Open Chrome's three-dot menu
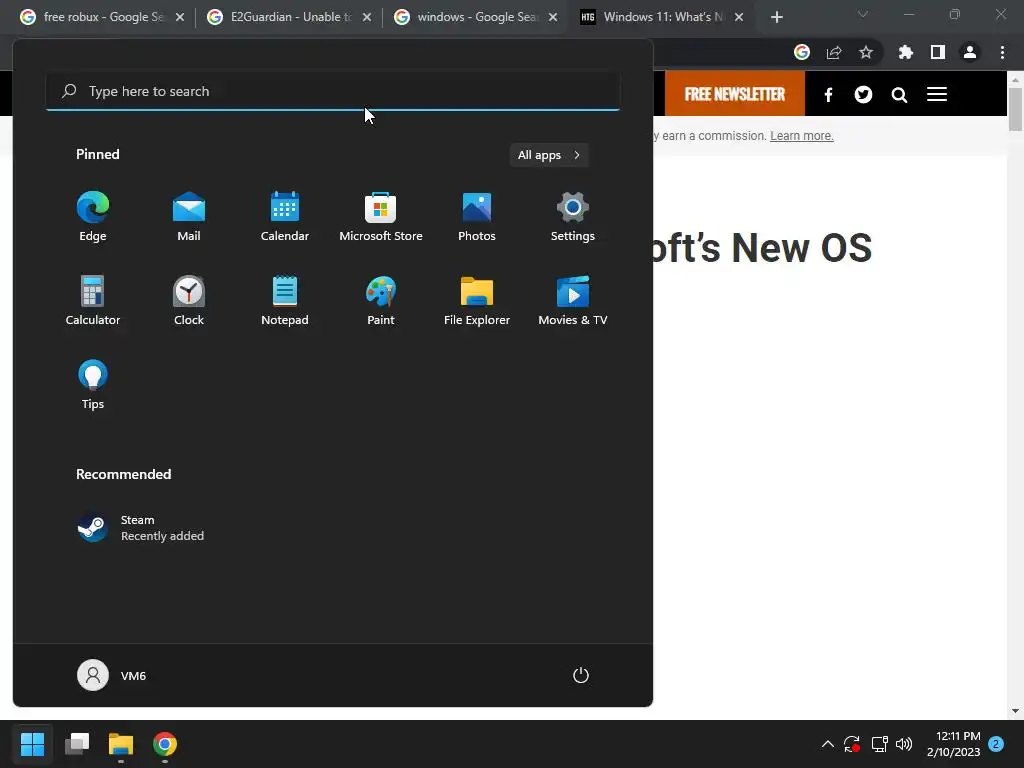This screenshot has width=1024, height=768. 1002,52
